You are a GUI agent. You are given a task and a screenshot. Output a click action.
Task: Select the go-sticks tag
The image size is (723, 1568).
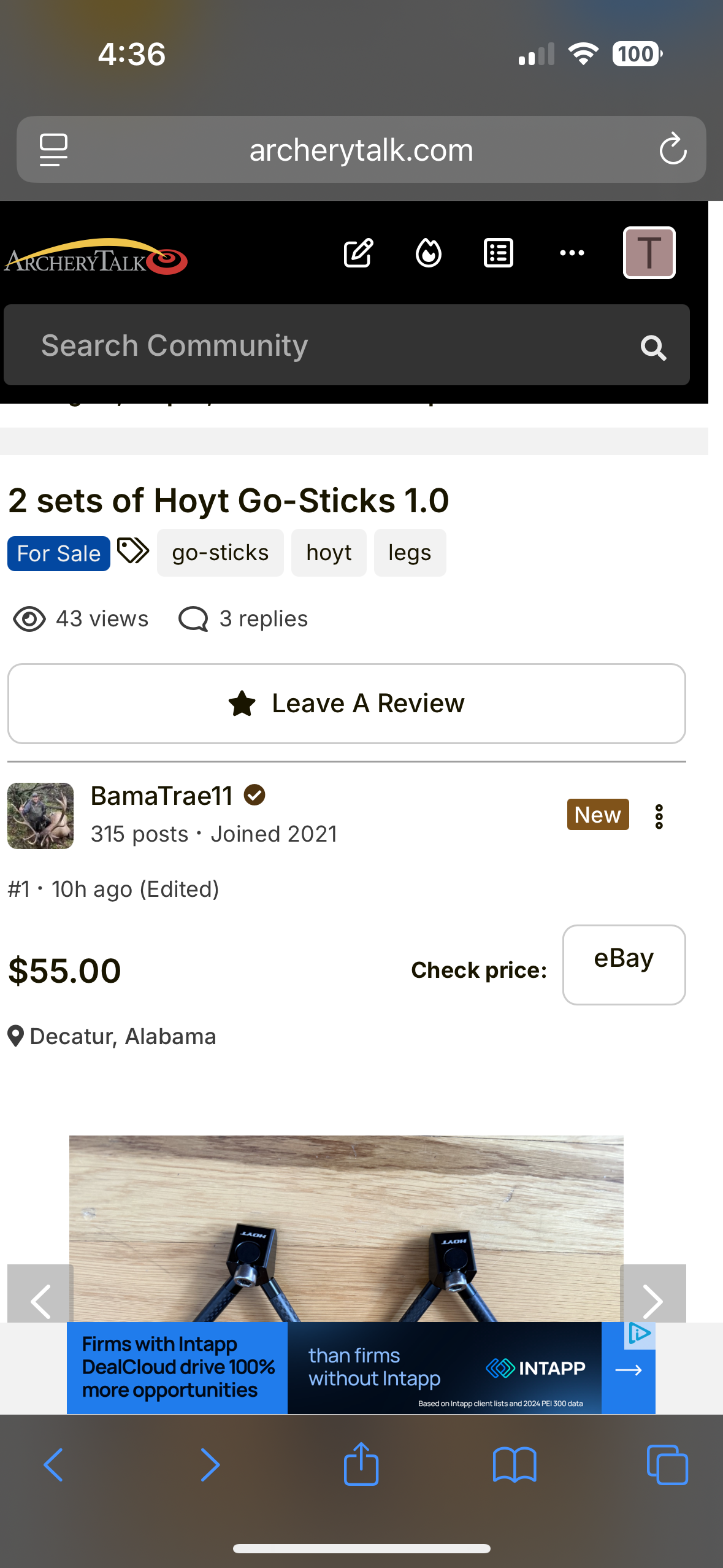(x=220, y=553)
